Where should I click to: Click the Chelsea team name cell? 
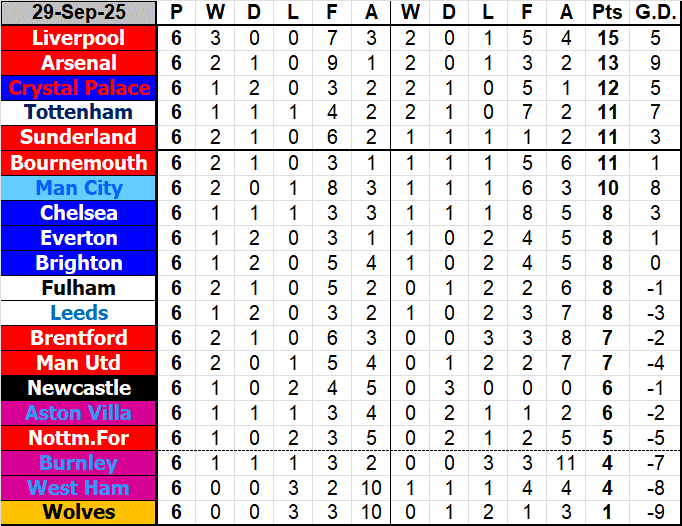point(79,213)
